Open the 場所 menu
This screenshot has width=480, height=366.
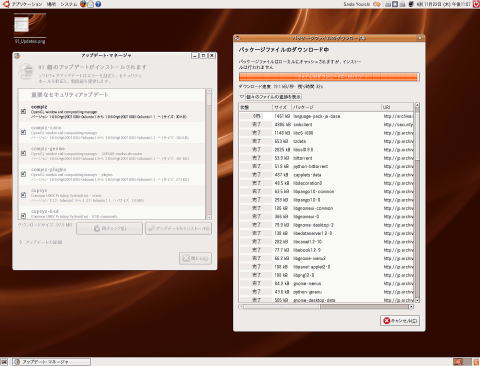click(x=51, y=4)
